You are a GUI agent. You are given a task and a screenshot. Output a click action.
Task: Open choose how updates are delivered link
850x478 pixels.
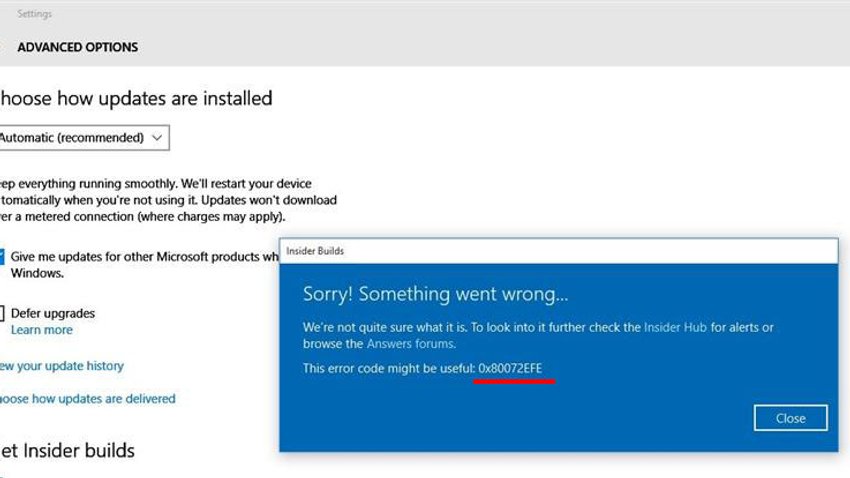coord(88,399)
